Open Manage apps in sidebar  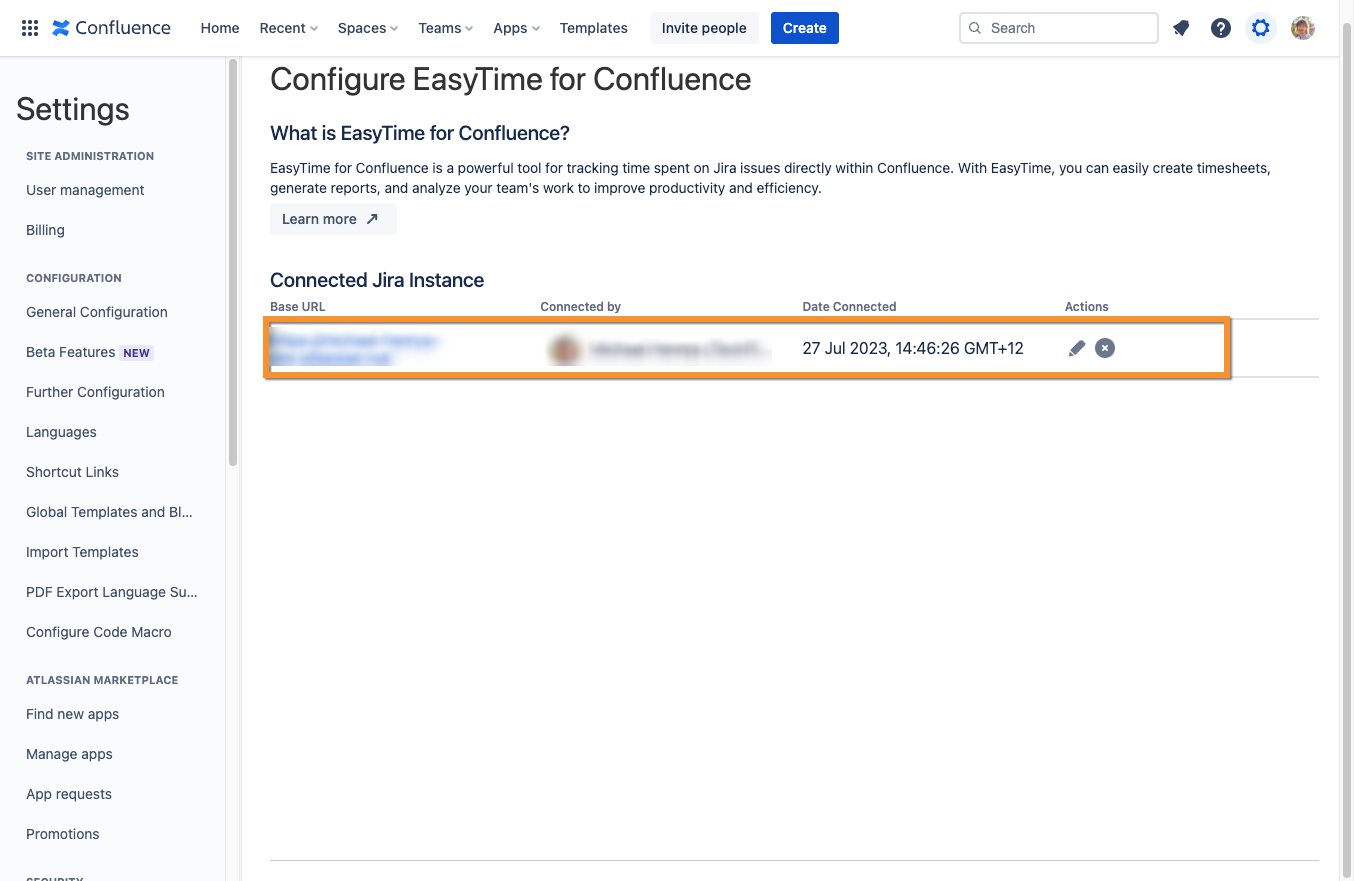pyautogui.click(x=69, y=754)
